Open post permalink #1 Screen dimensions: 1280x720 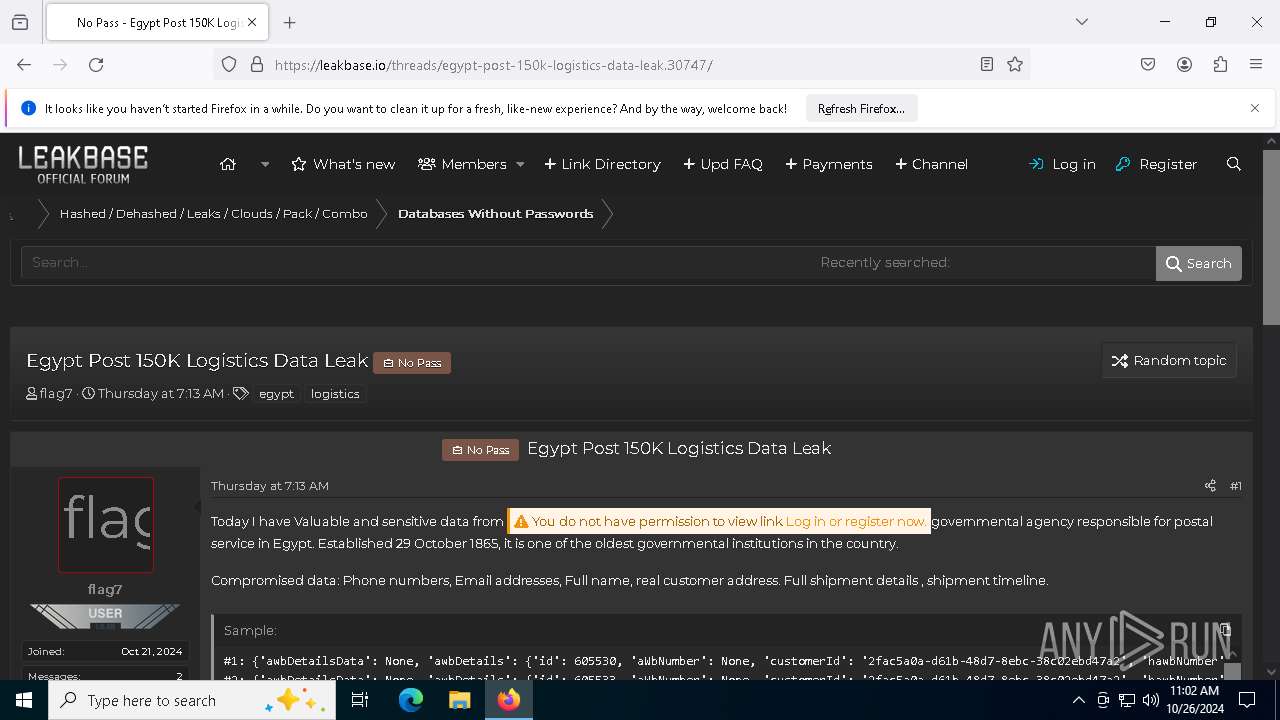(x=1236, y=485)
